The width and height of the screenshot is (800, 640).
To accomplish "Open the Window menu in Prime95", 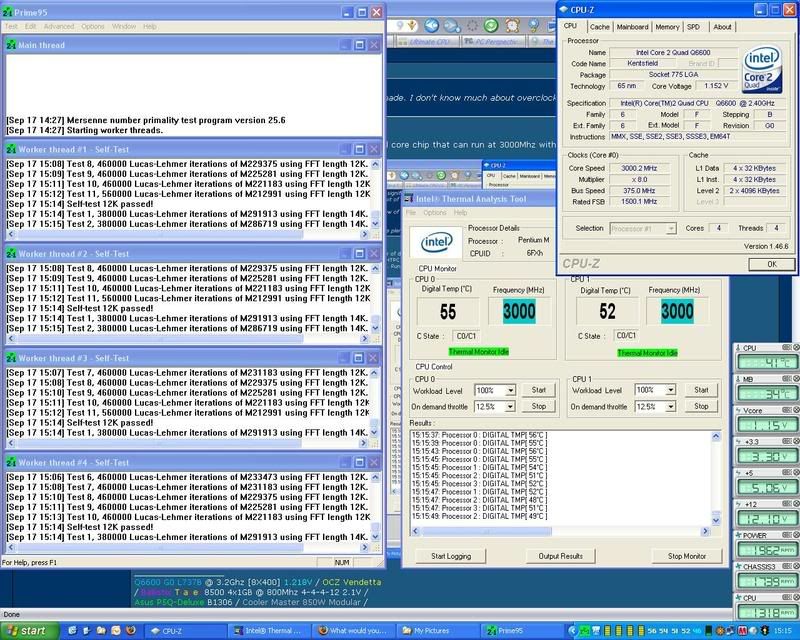I will pos(124,27).
